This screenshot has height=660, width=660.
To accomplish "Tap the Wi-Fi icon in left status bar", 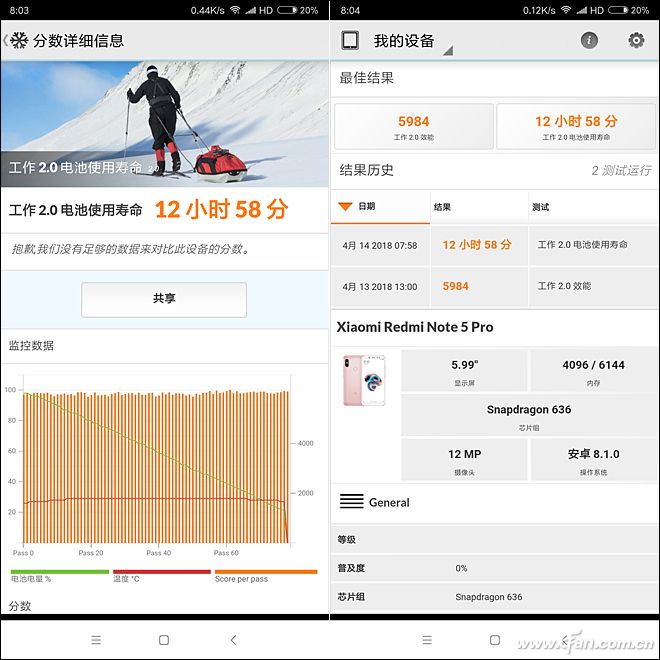I will 235,10.
